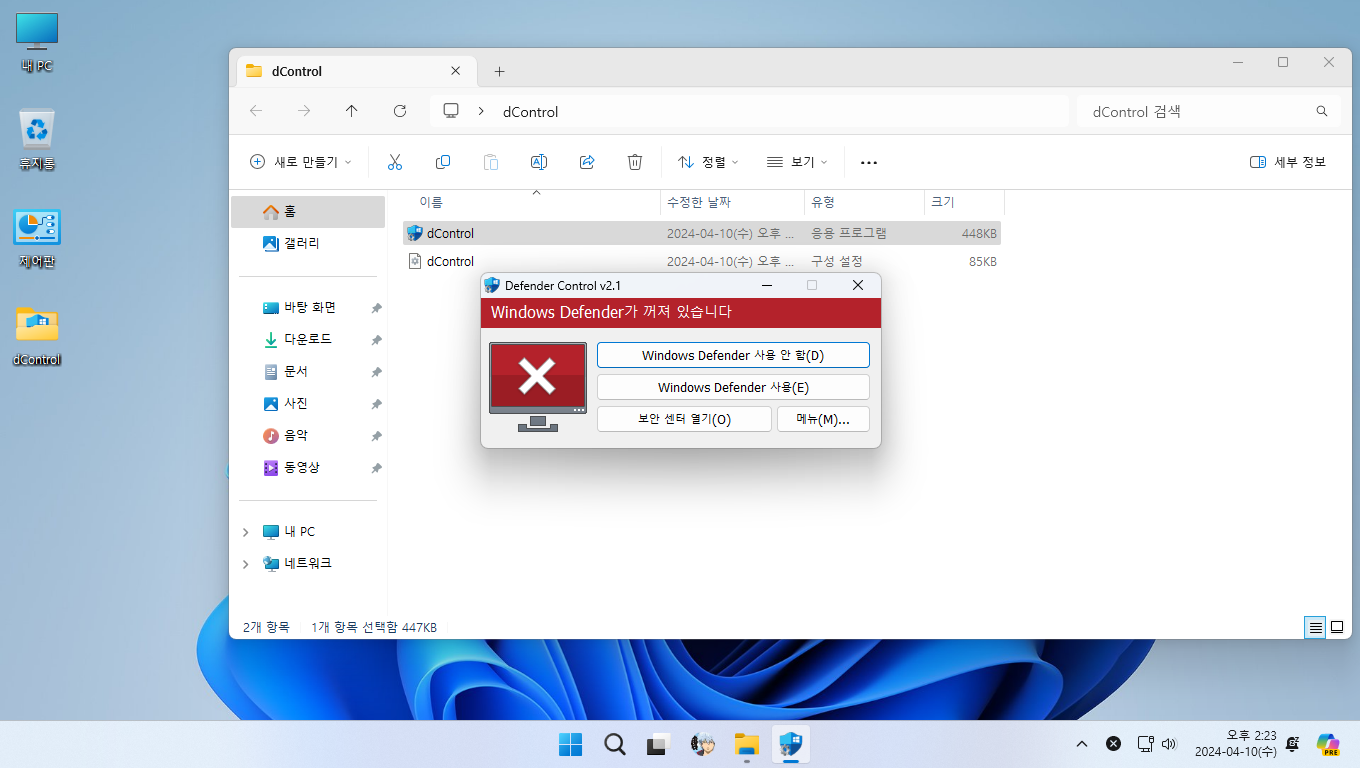Click the Delete trash icon in Explorer toolbar
The height and width of the screenshot is (768, 1360).
tap(635, 162)
